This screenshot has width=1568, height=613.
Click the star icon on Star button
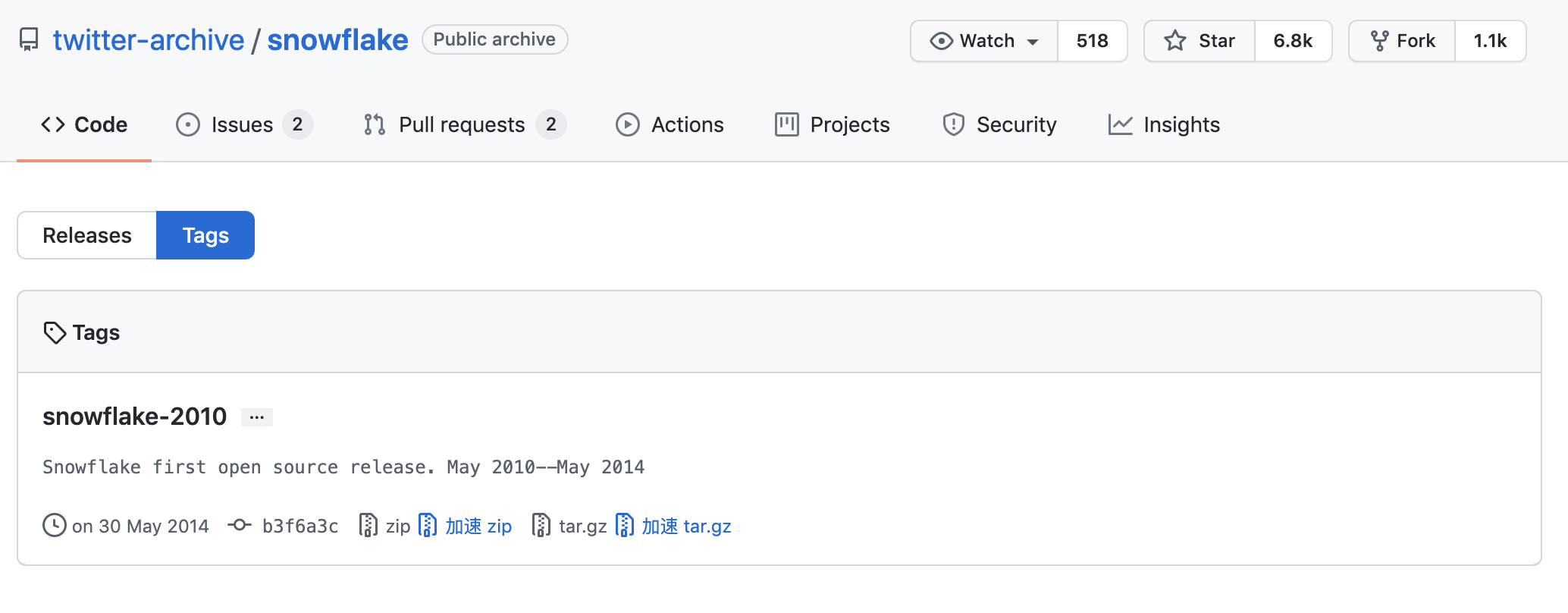point(1175,41)
